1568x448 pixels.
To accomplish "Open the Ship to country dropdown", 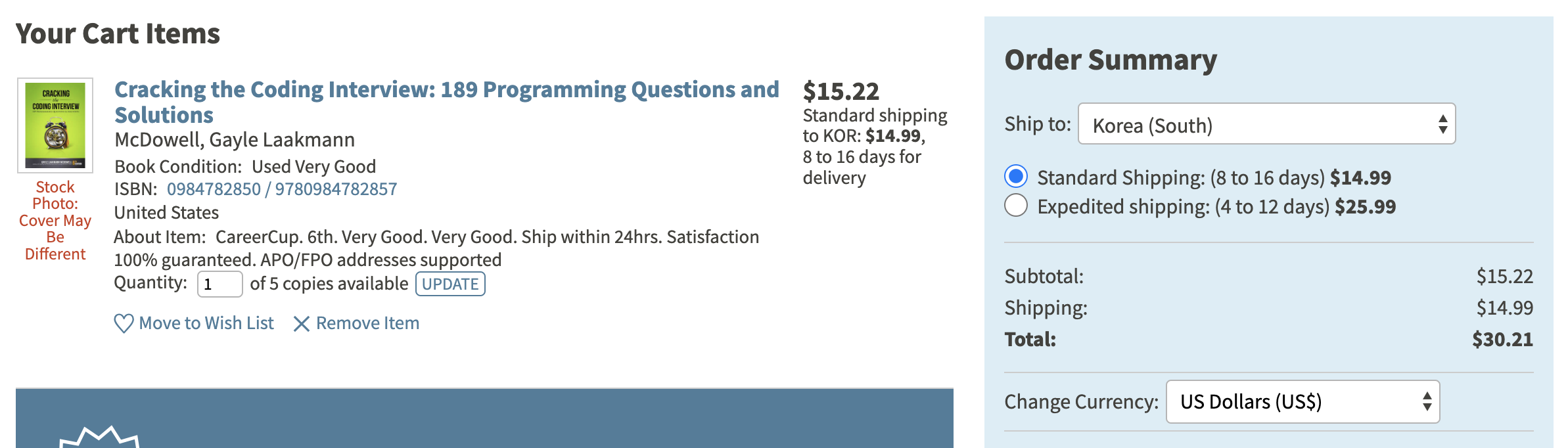I will (1266, 124).
